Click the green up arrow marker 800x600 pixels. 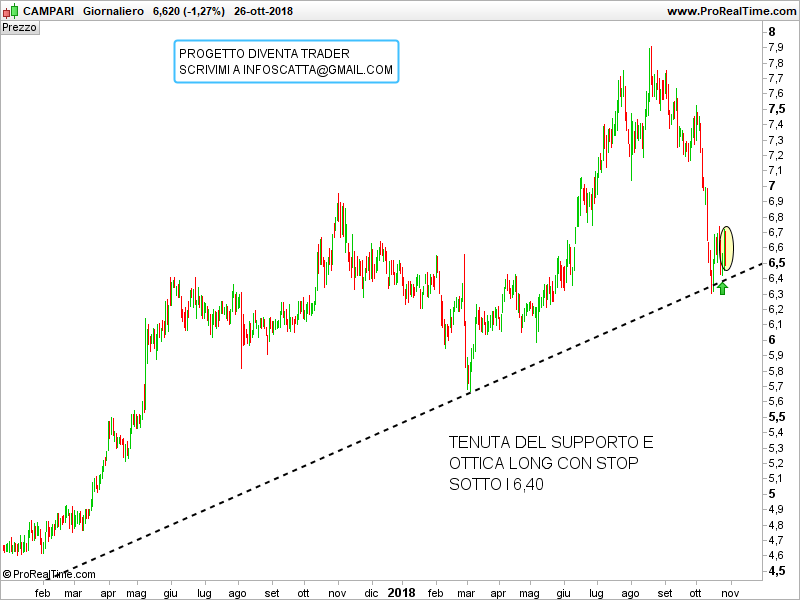point(723,288)
